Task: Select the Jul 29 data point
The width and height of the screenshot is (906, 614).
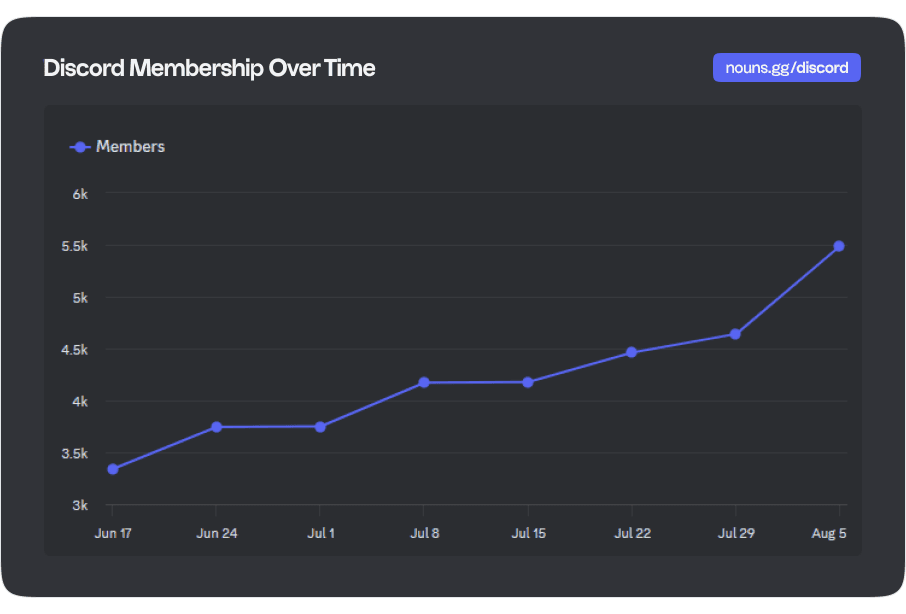Action: coord(735,334)
